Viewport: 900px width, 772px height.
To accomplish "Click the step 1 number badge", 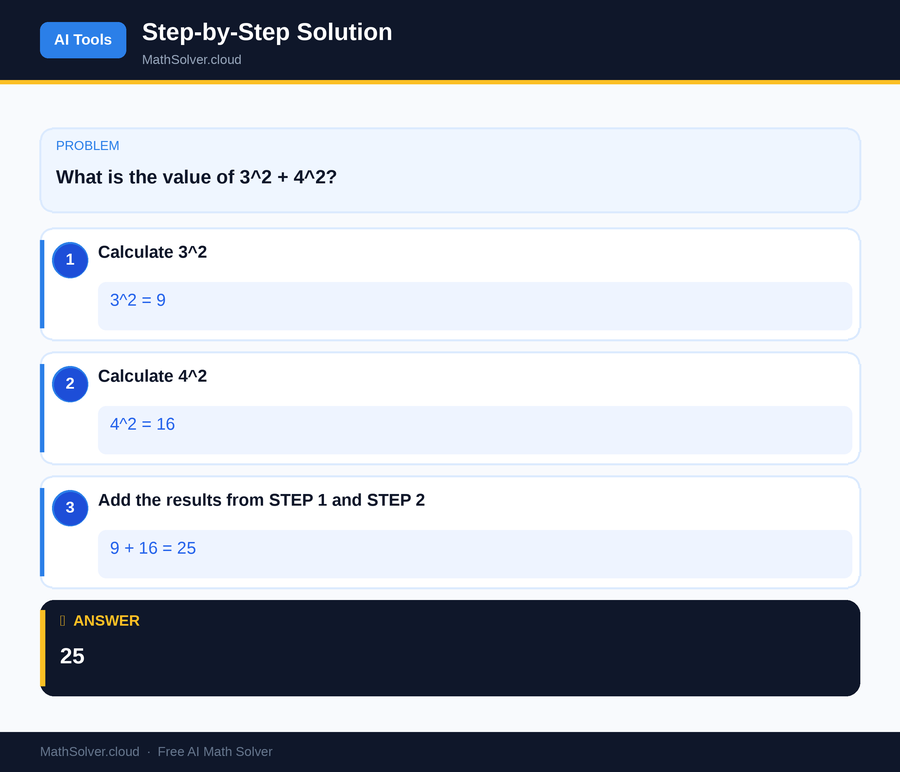I will pos(70,260).
